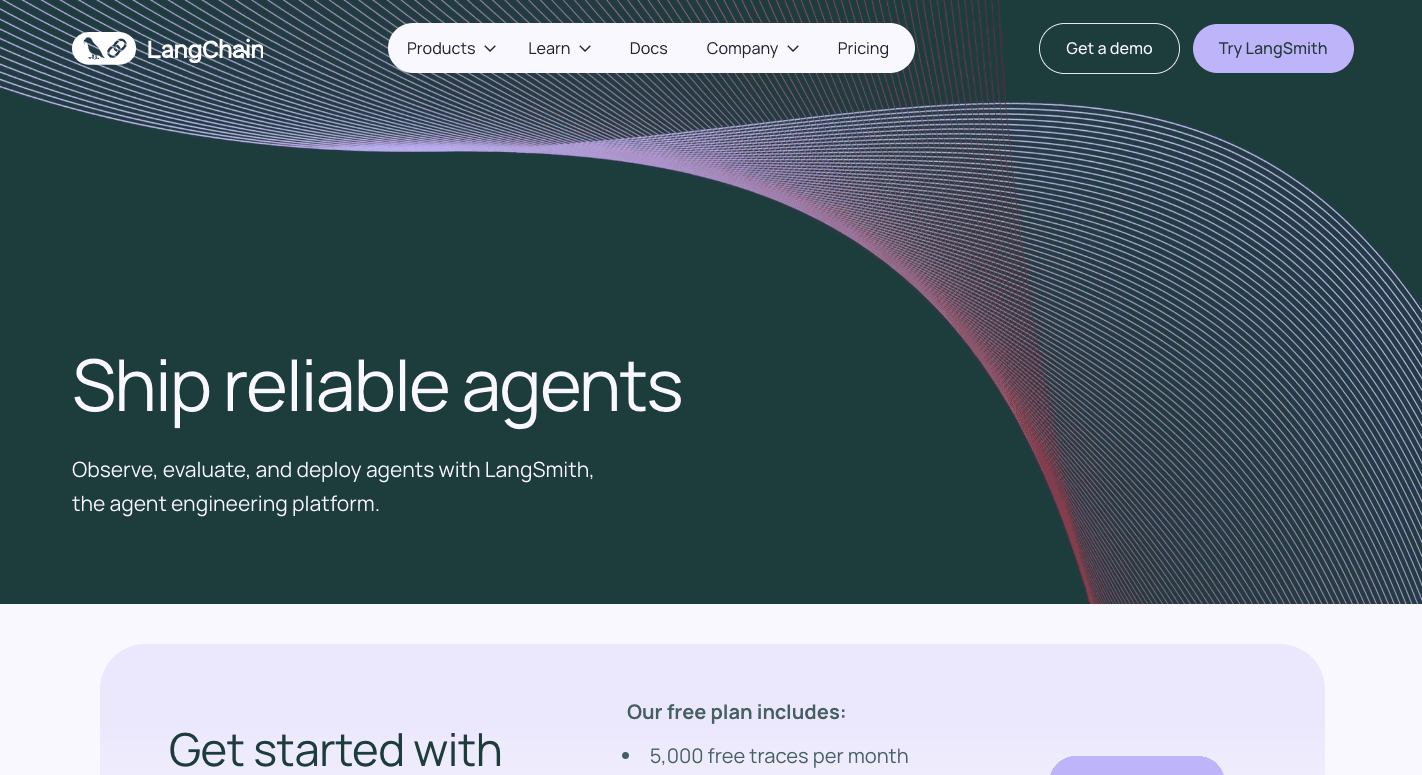Navigate to the Pricing page

click(863, 48)
